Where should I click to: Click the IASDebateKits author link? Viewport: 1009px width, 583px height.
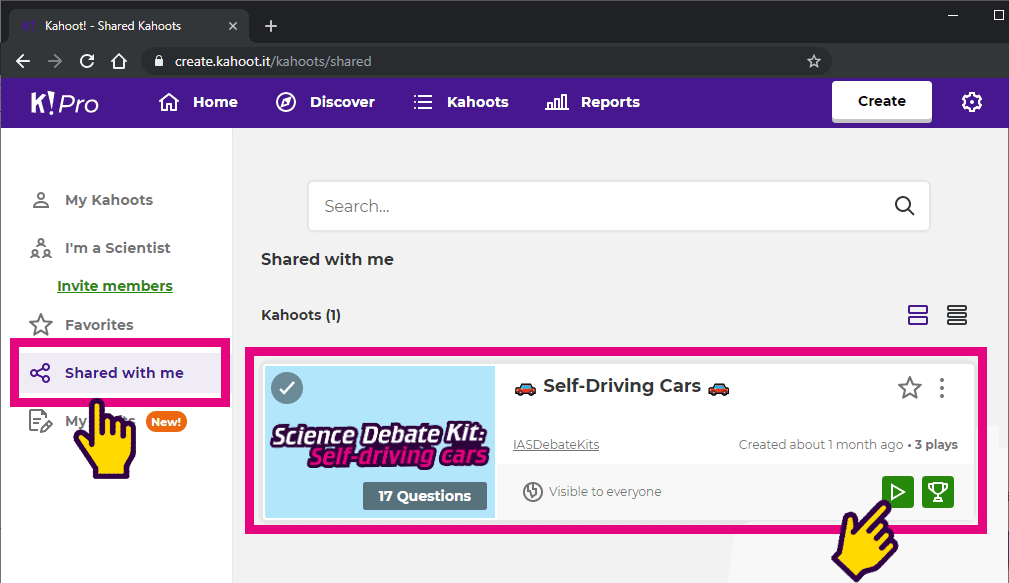click(x=556, y=445)
